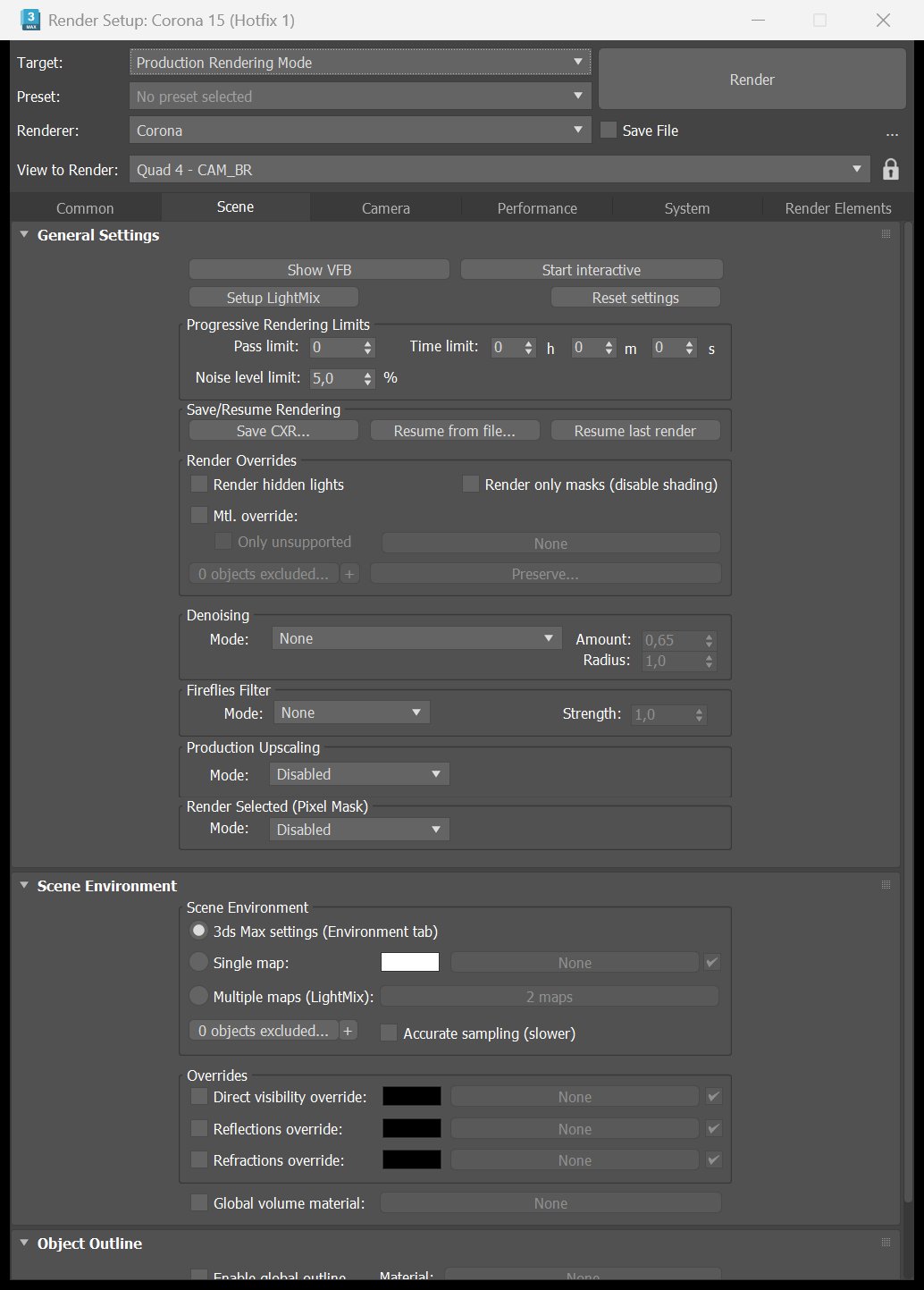Click Setup LightMix button
The image size is (924, 1290).
click(273, 298)
